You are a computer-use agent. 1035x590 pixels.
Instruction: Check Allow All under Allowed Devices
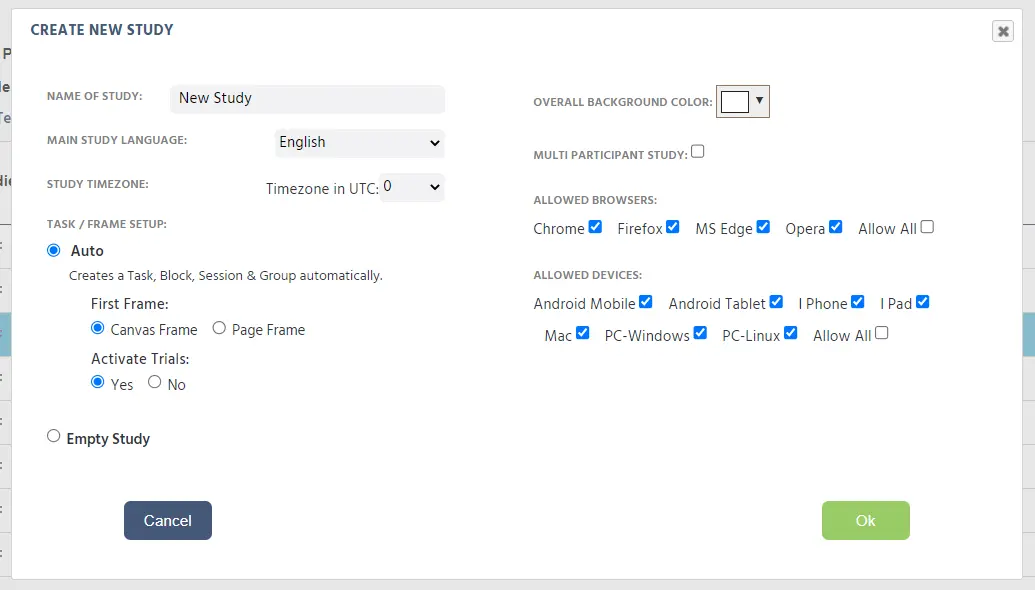point(882,333)
